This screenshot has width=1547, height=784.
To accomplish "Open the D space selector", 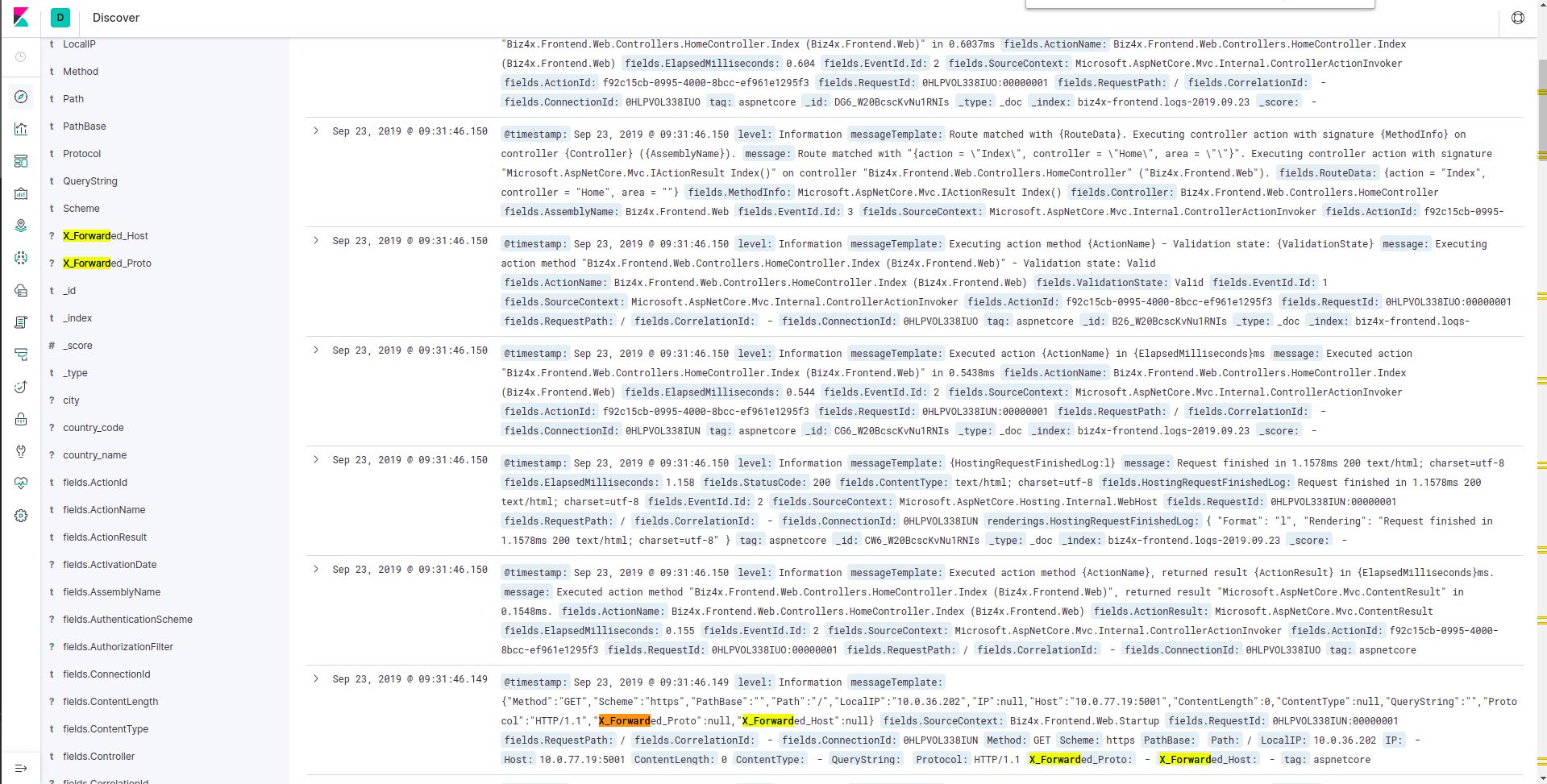I will coord(60,18).
